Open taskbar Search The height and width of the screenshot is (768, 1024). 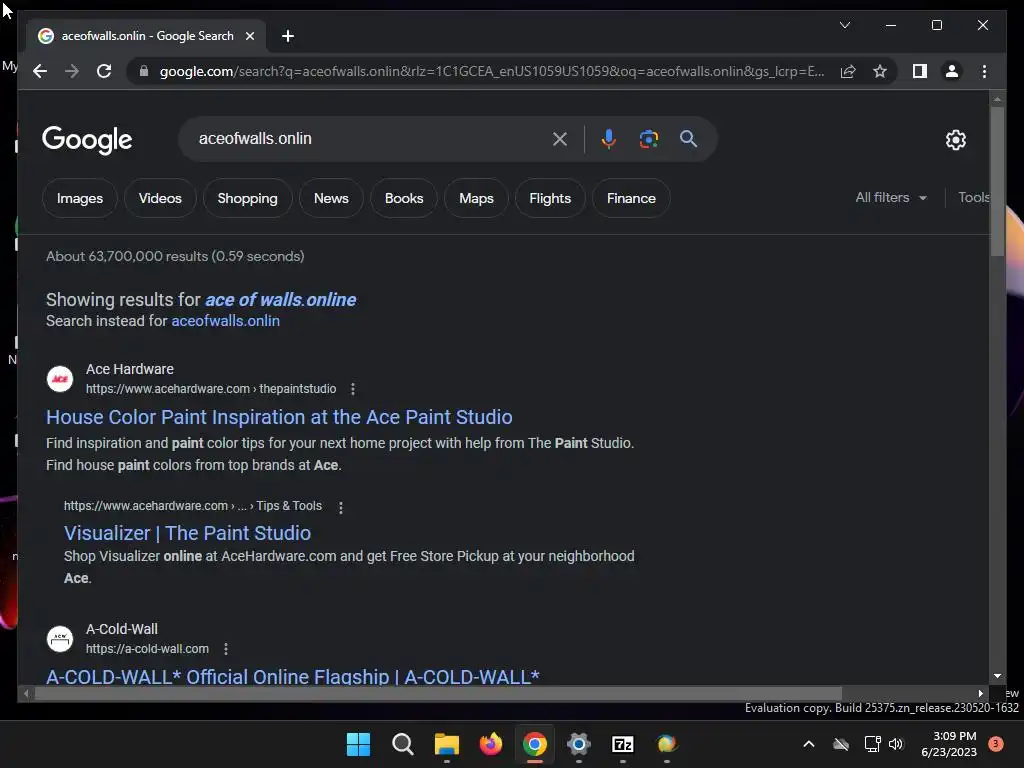[x=402, y=744]
